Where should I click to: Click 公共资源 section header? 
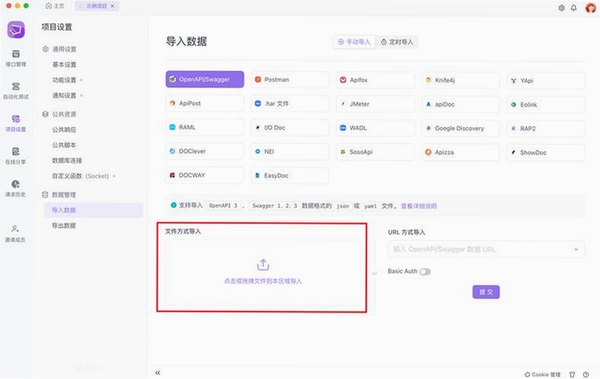pos(60,114)
